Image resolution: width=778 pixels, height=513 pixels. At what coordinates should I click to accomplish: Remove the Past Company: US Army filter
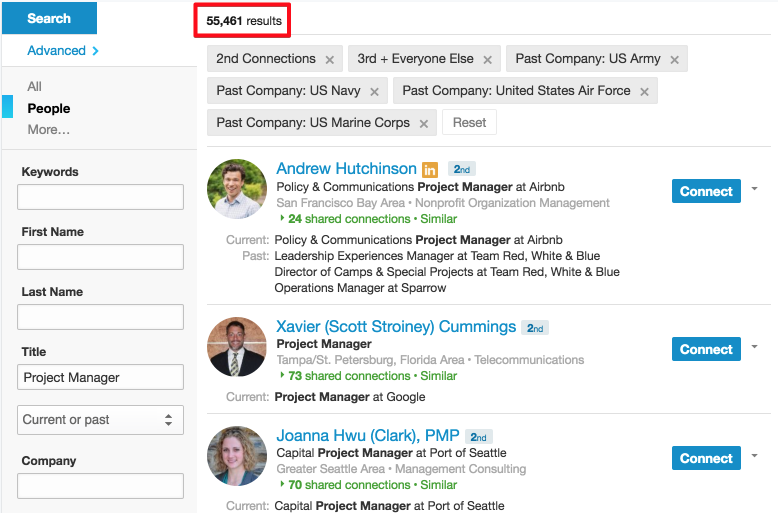click(675, 60)
